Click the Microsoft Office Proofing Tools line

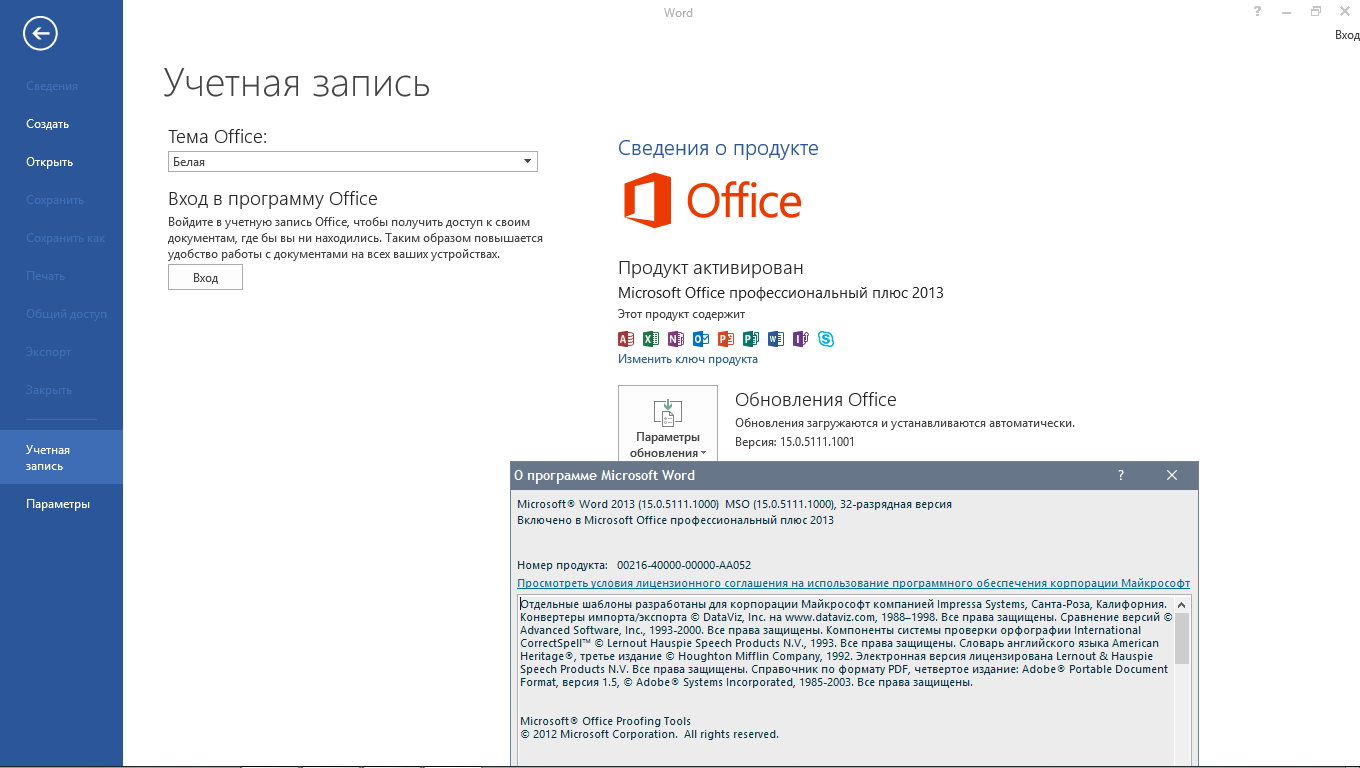tap(605, 721)
